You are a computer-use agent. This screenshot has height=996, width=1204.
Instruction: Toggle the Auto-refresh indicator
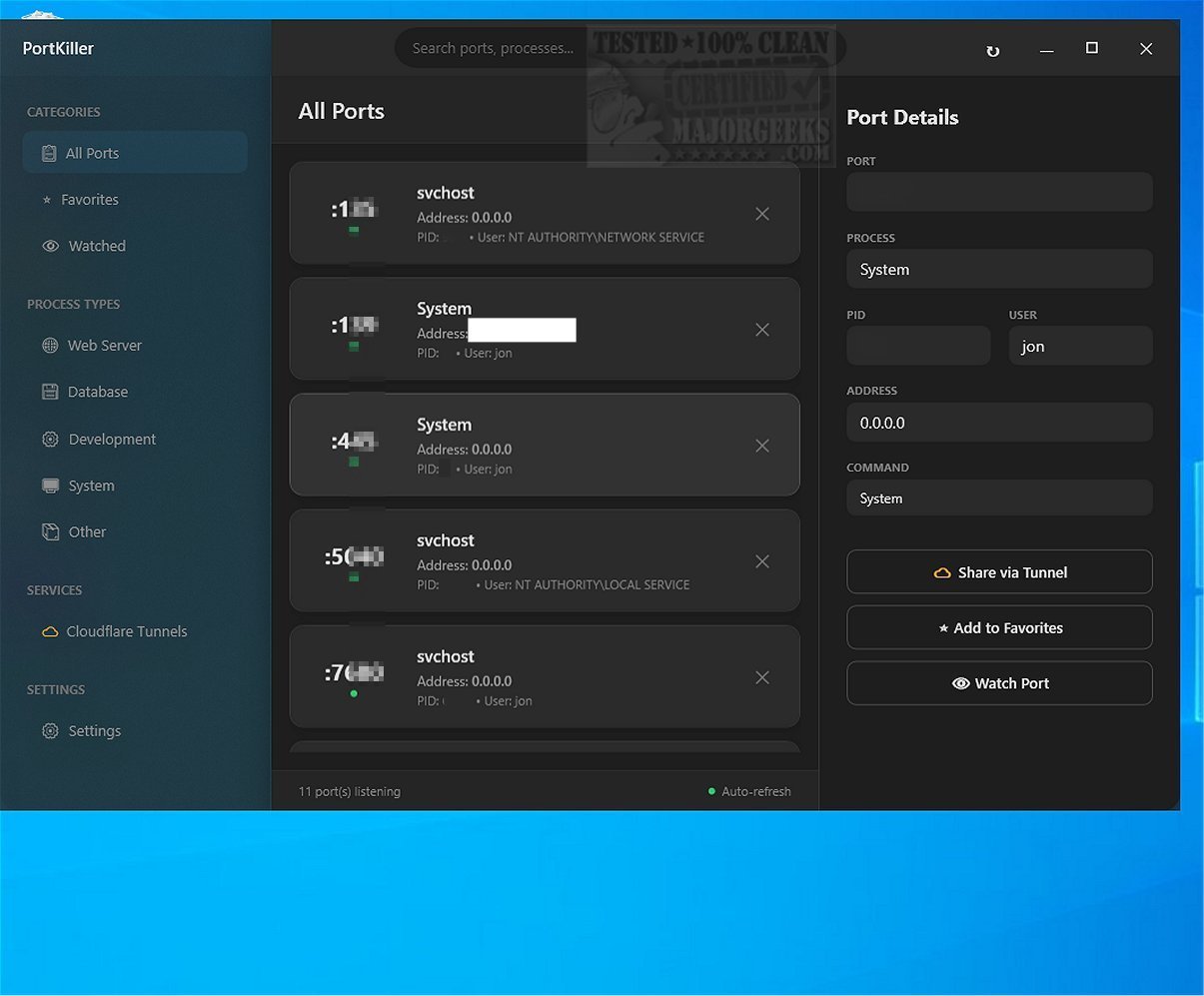point(749,791)
